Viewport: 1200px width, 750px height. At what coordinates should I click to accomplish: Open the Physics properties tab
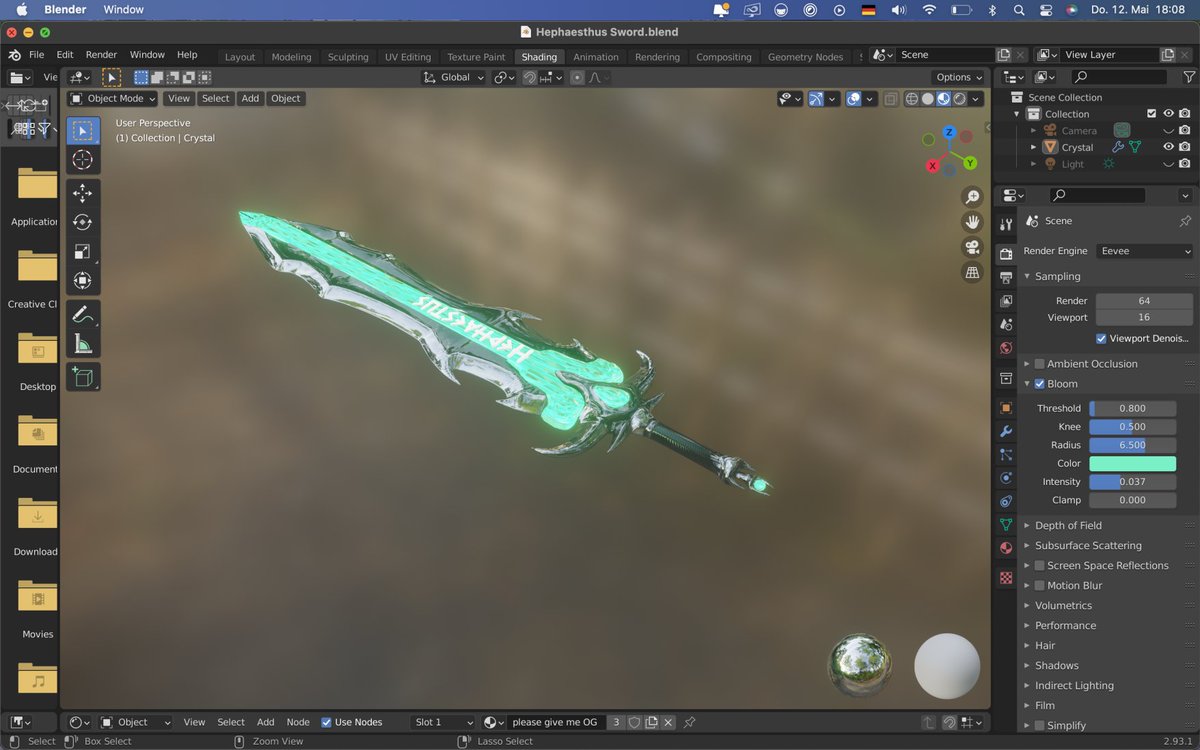(x=1006, y=478)
